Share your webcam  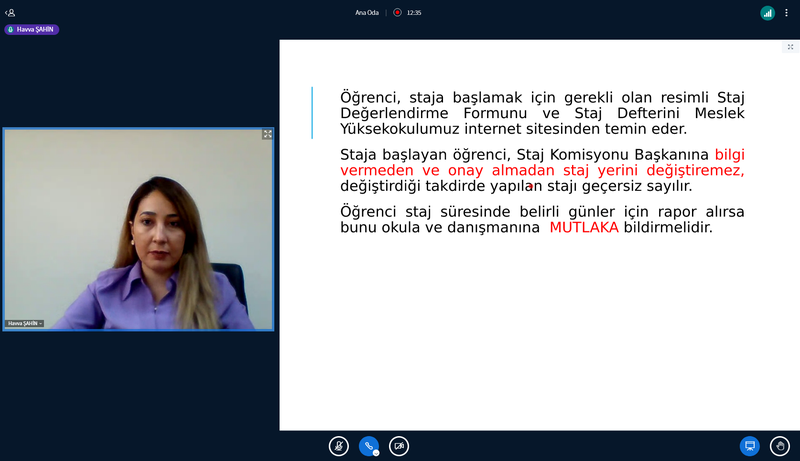point(399,446)
